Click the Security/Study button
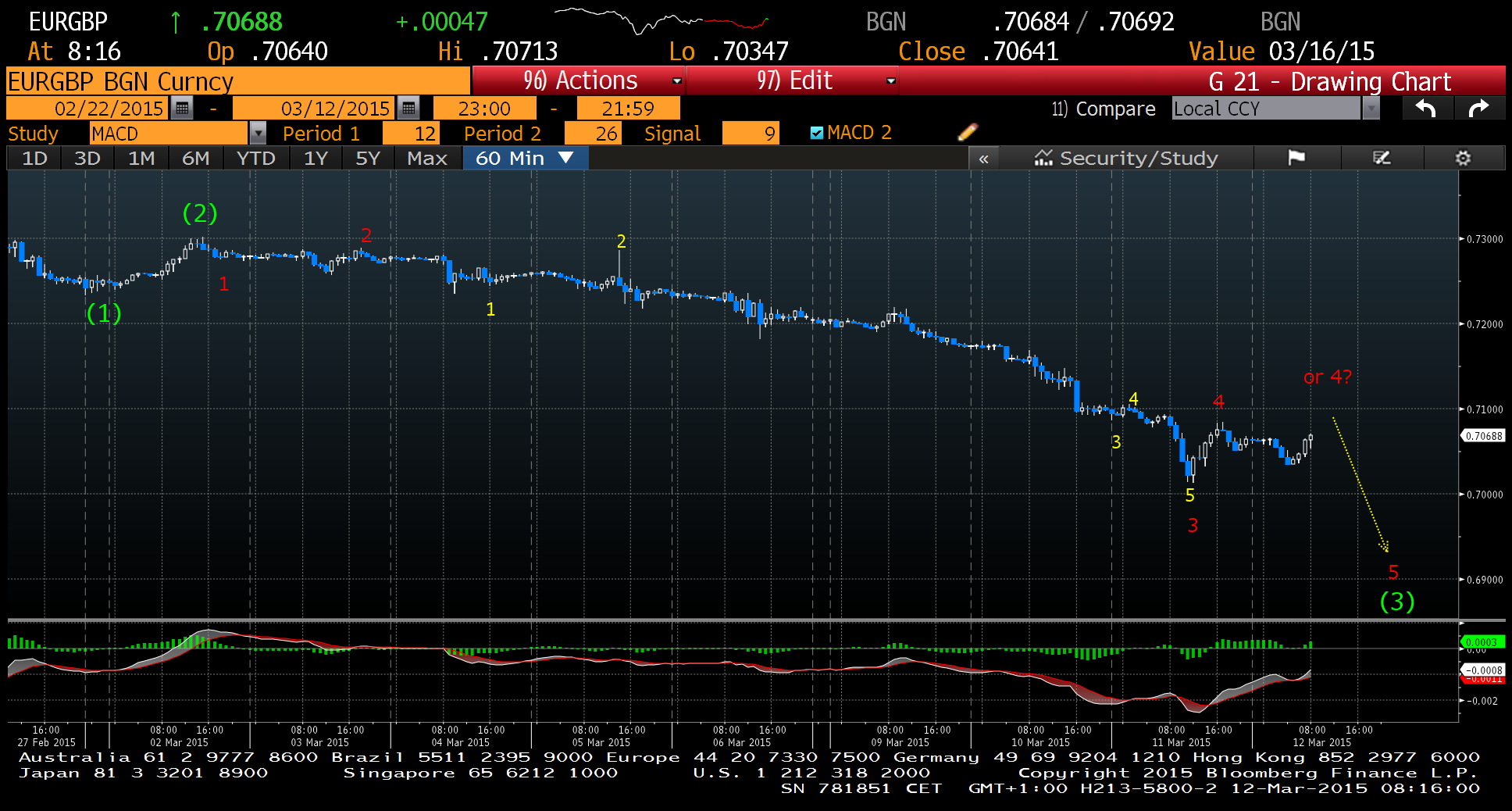Viewport: 1512px width, 811px height. 1126,159
